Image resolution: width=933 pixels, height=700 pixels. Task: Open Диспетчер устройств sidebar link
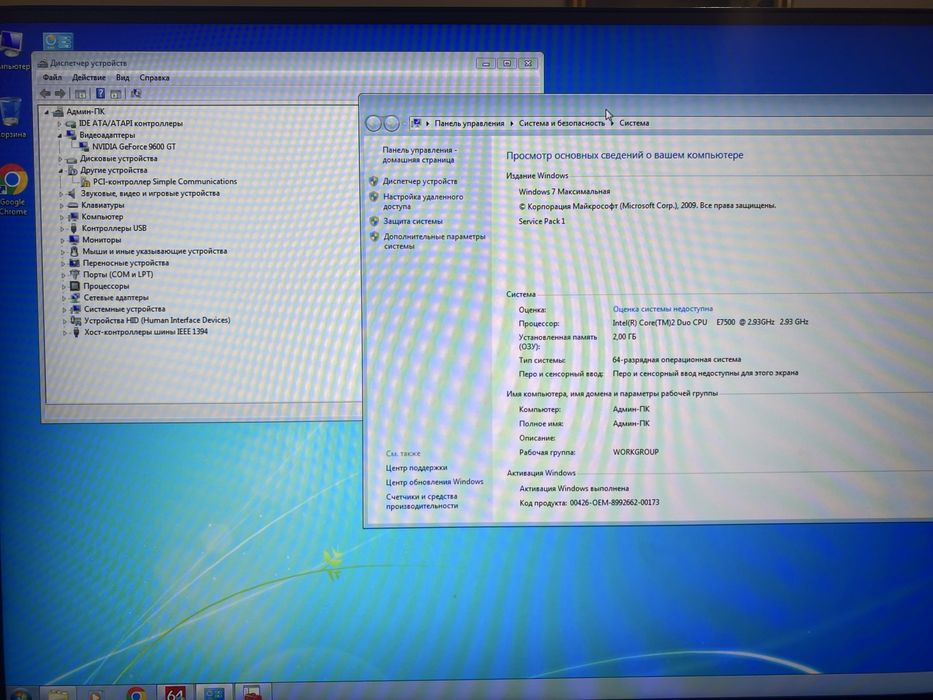(x=420, y=181)
